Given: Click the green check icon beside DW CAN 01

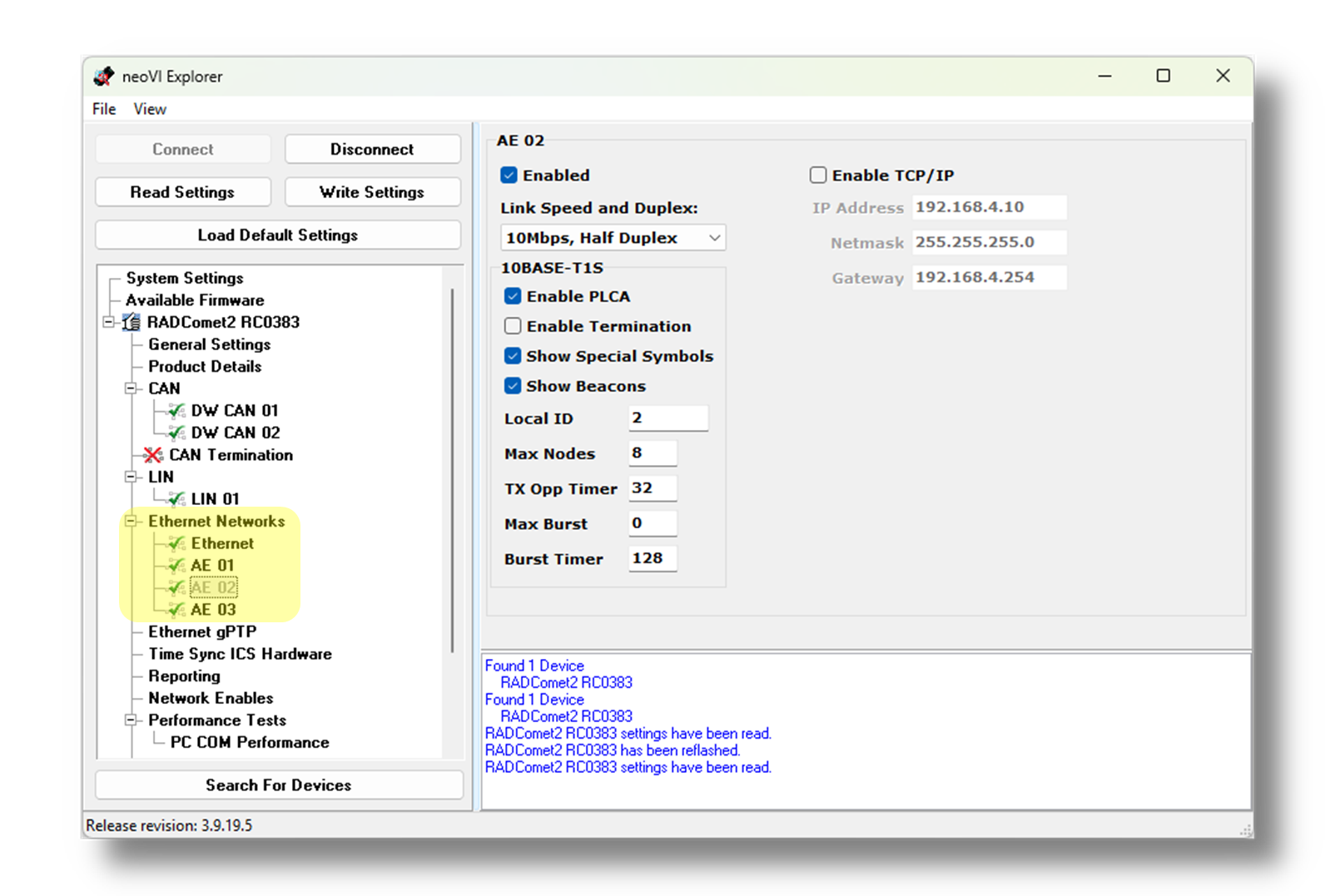Looking at the screenshot, I should 176,411.
